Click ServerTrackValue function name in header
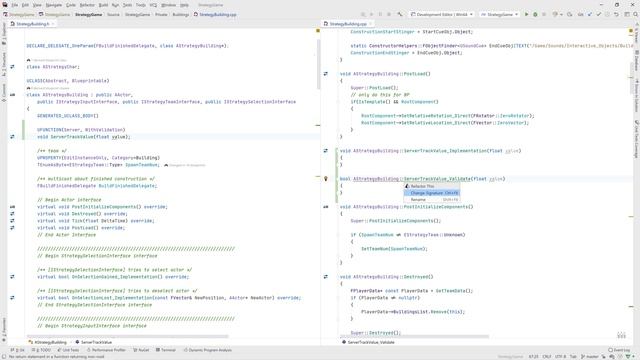Viewport: 640px width, 360px height. 72,137
